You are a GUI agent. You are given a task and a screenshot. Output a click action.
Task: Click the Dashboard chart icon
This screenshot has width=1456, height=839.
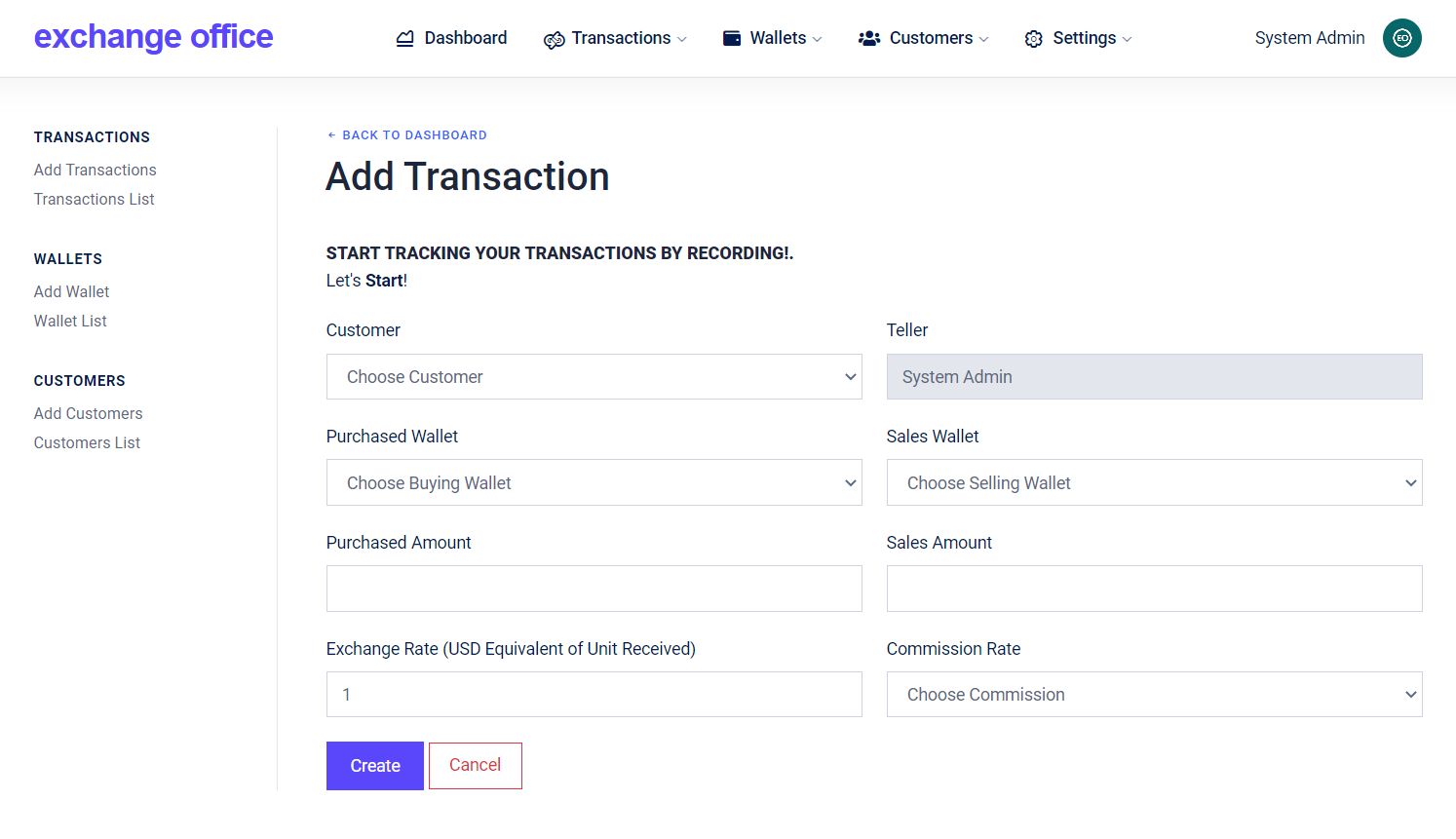[404, 39]
